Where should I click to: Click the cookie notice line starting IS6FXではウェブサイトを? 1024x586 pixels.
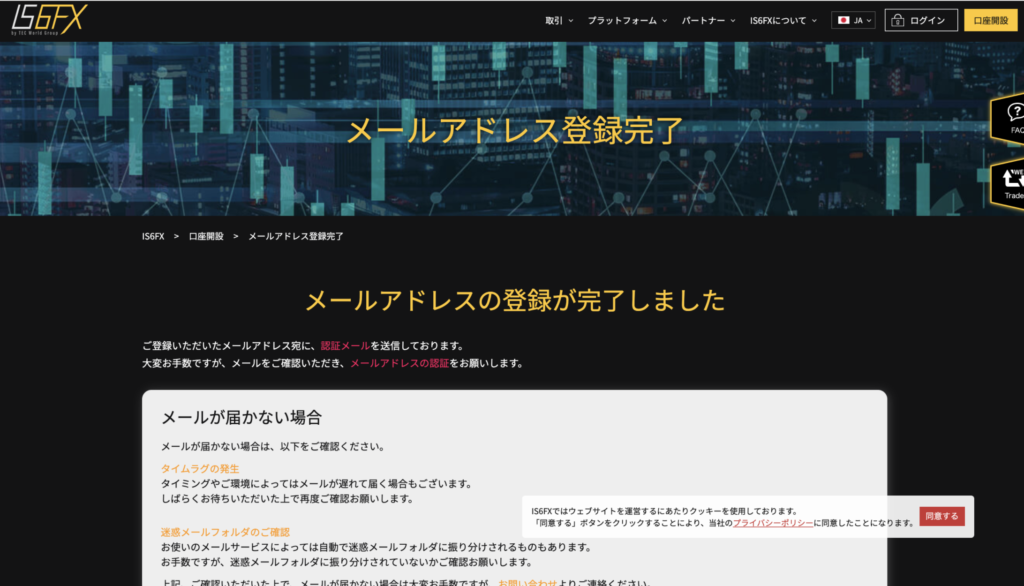coord(665,511)
